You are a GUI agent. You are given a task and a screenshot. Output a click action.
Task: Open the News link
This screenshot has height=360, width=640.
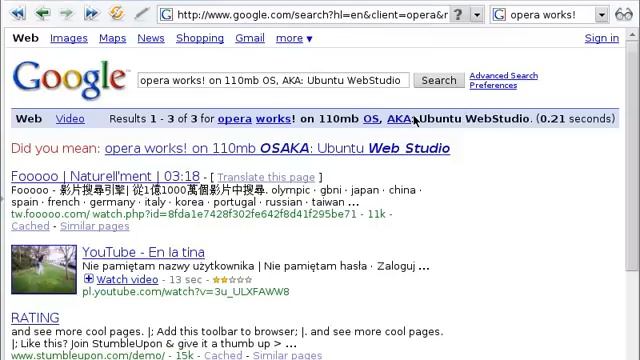[151, 38]
